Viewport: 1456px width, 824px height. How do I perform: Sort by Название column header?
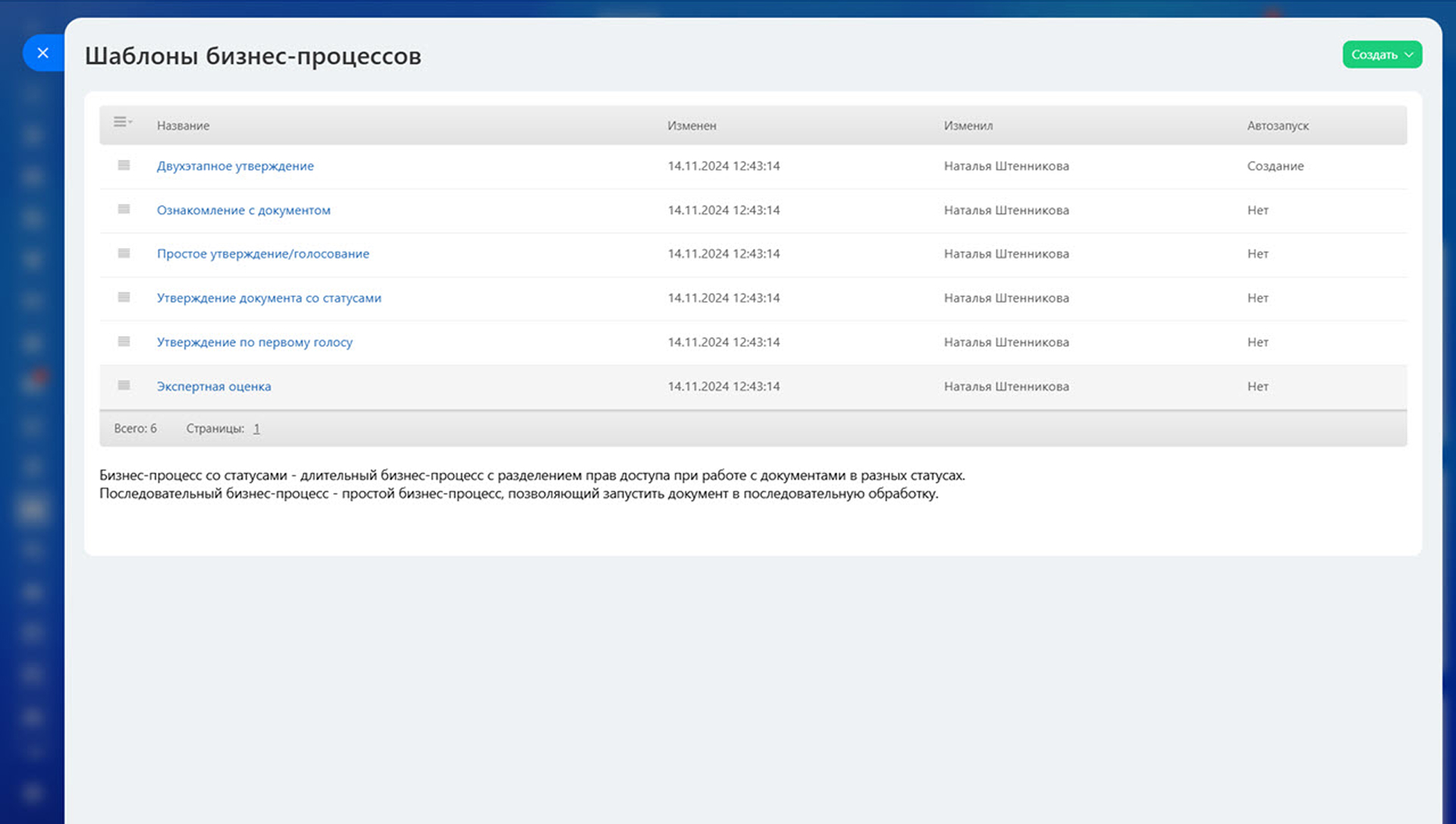click(183, 126)
